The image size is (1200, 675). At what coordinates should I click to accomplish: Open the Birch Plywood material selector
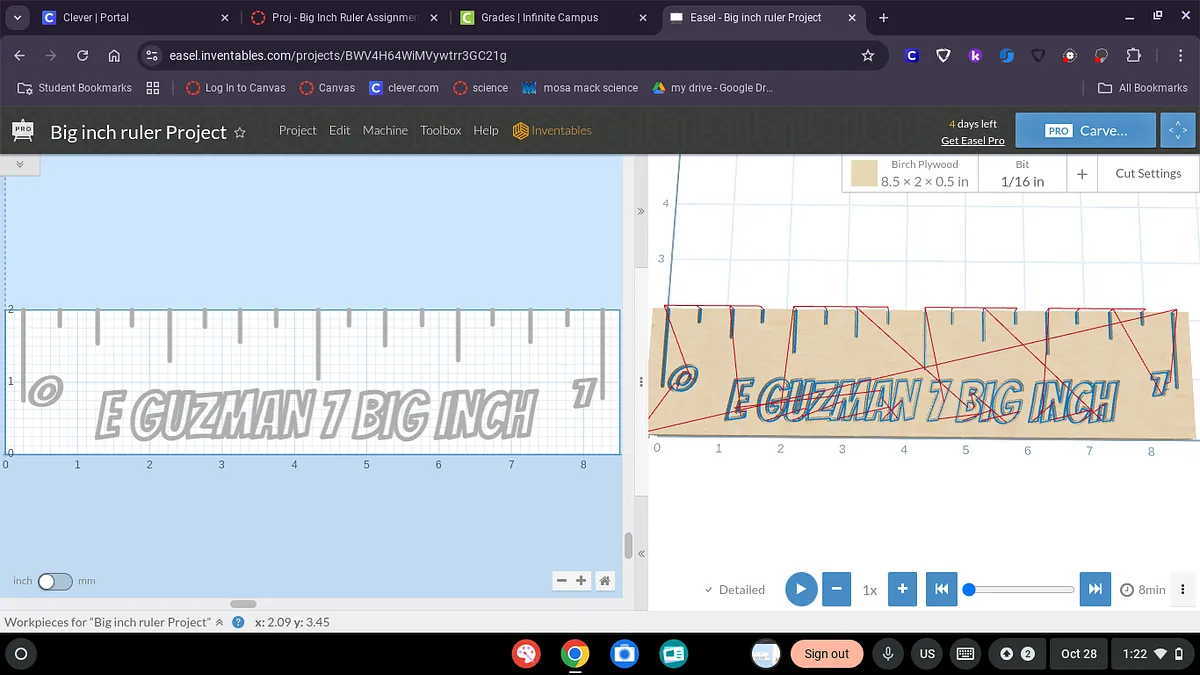click(x=909, y=173)
